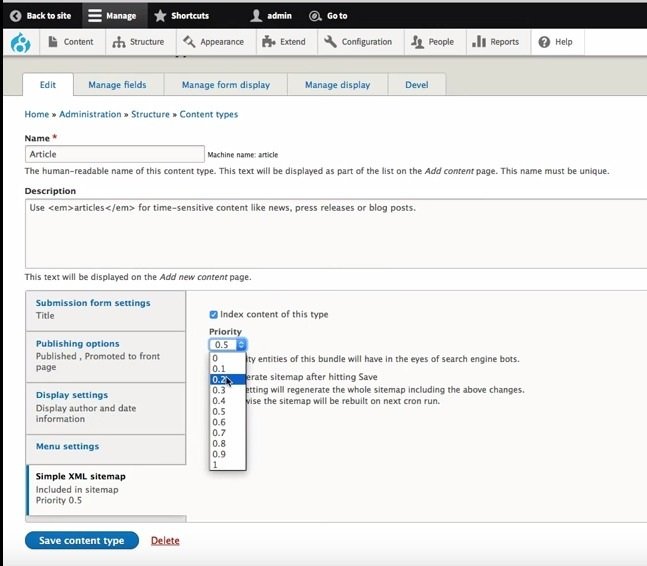Open the Content toolbar icon

pos(53,42)
